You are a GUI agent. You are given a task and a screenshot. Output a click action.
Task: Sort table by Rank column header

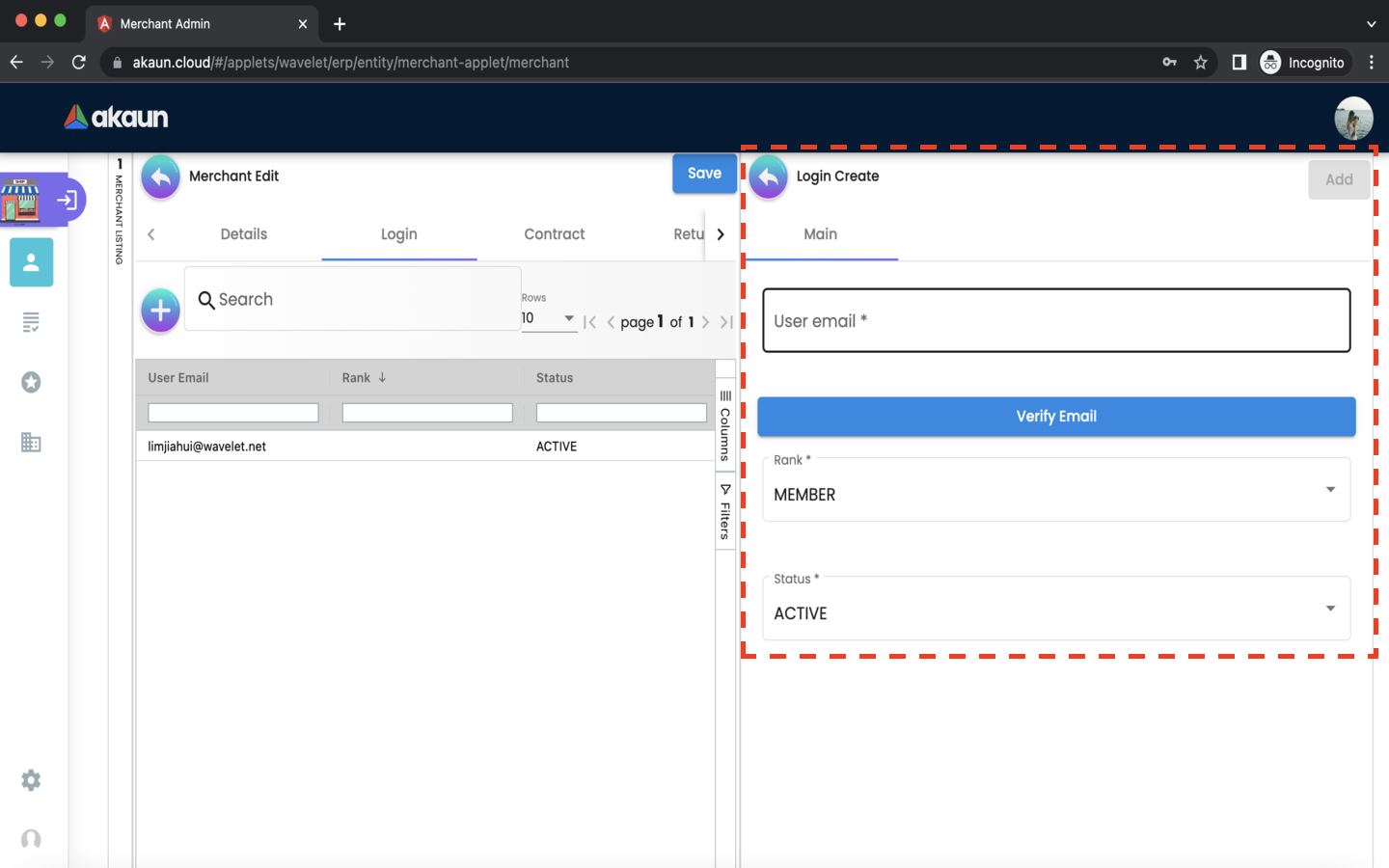357,378
